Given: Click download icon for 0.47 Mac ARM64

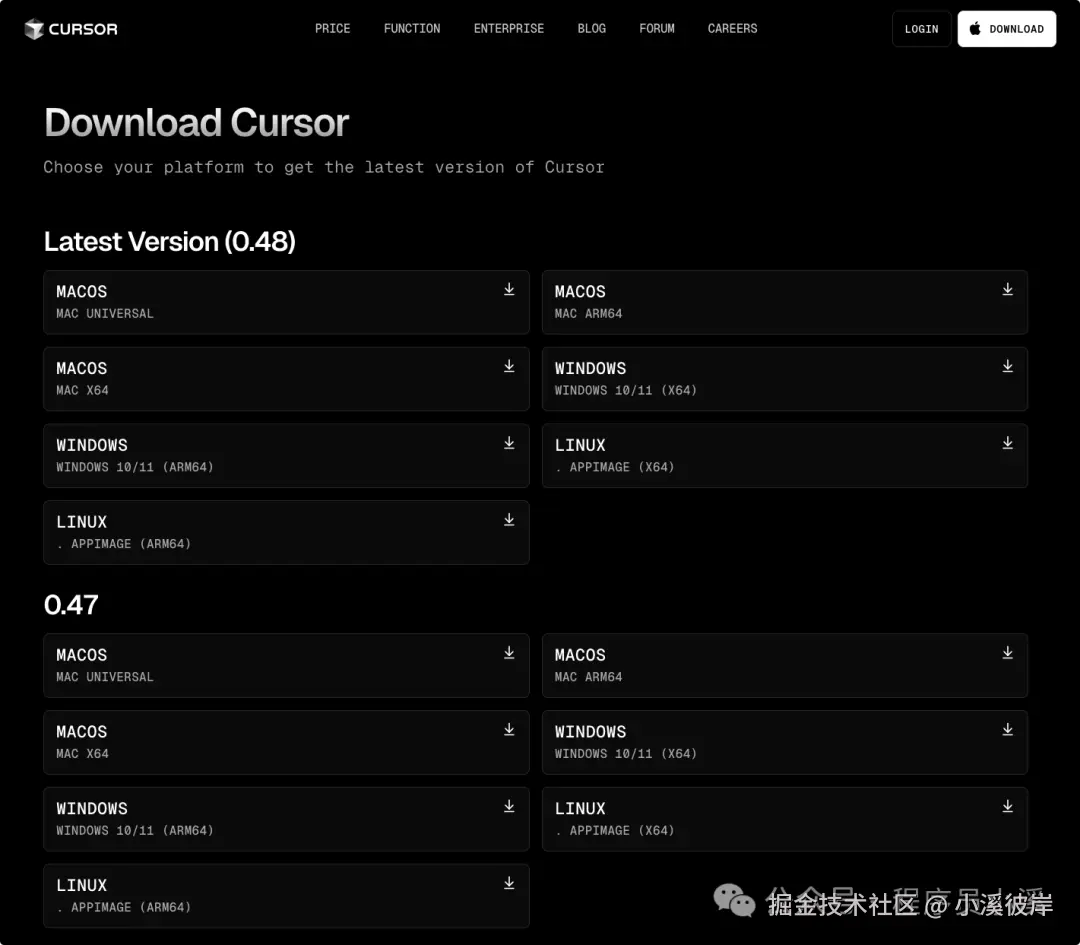Looking at the screenshot, I should coord(1008,652).
